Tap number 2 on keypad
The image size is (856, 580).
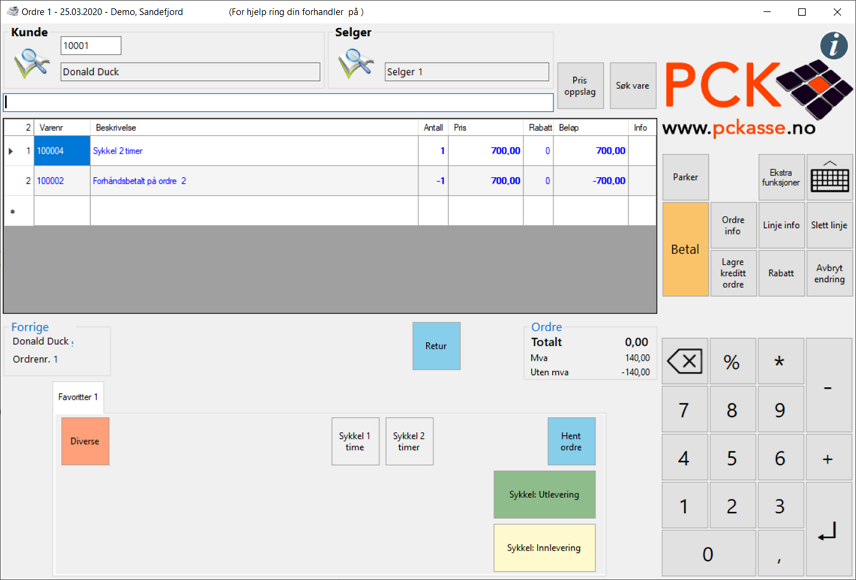click(733, 506)
